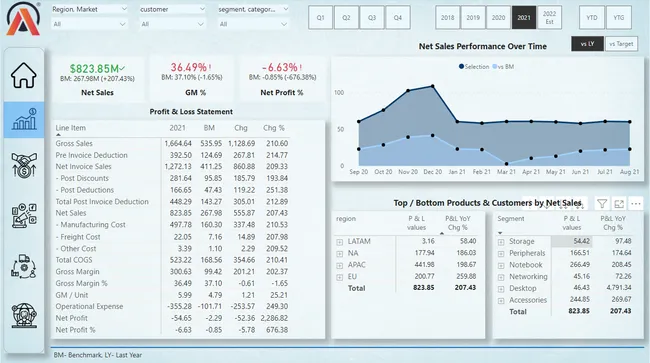Open the Supply Chain truck icon page
This screenshot has height=363, width=650.
point(24,266)
